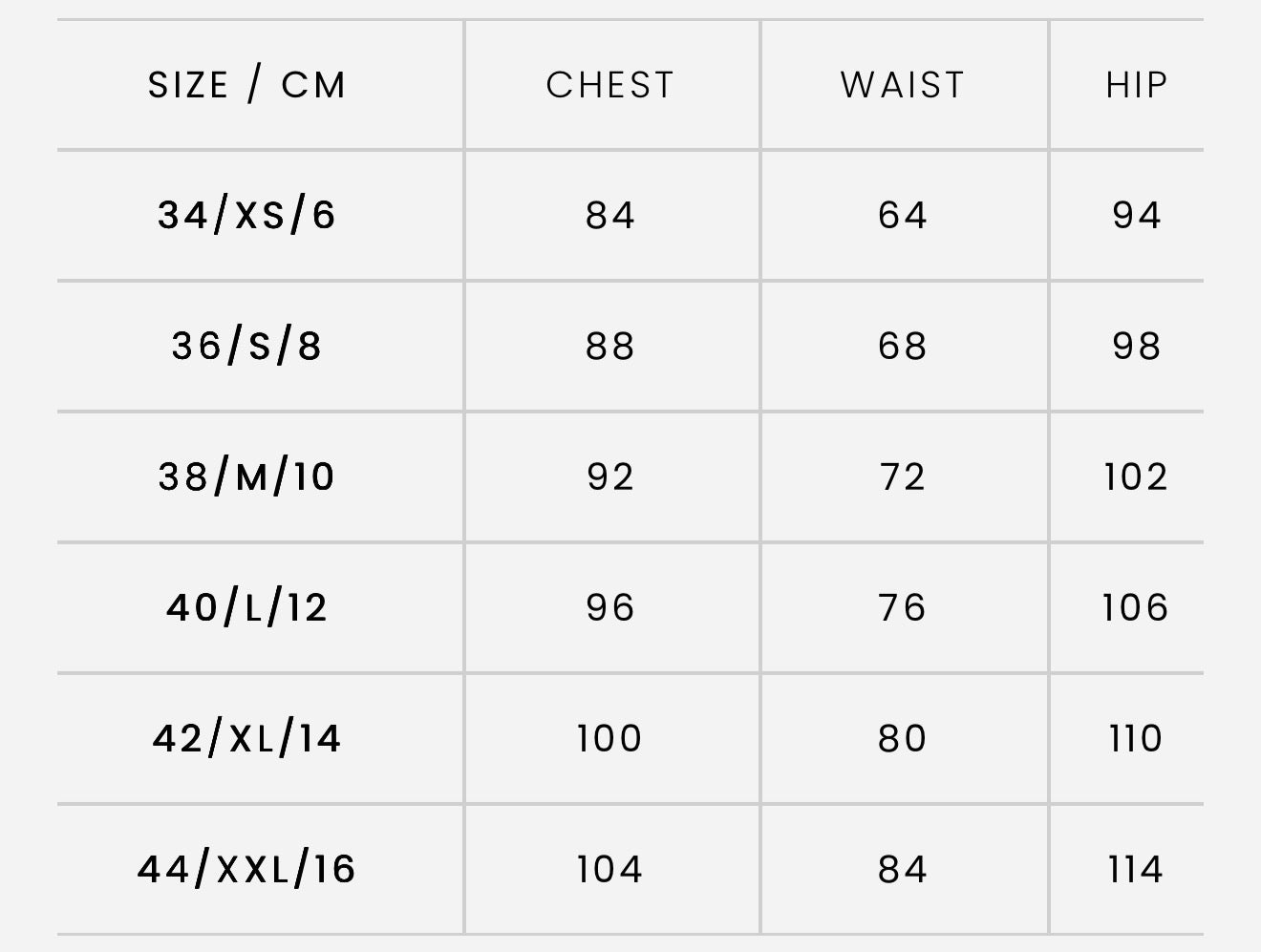
Task: Click the 42/XL/14 size row label
Action: (x=246, y=738)
